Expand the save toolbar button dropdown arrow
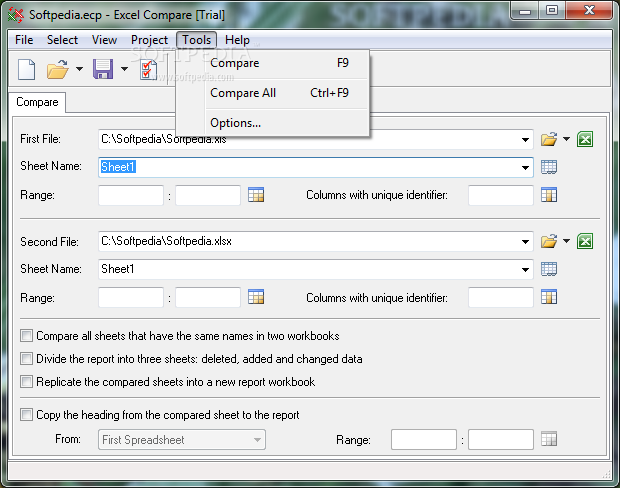The height and width of the screenshot is (488, 620). tap(125, 69)
